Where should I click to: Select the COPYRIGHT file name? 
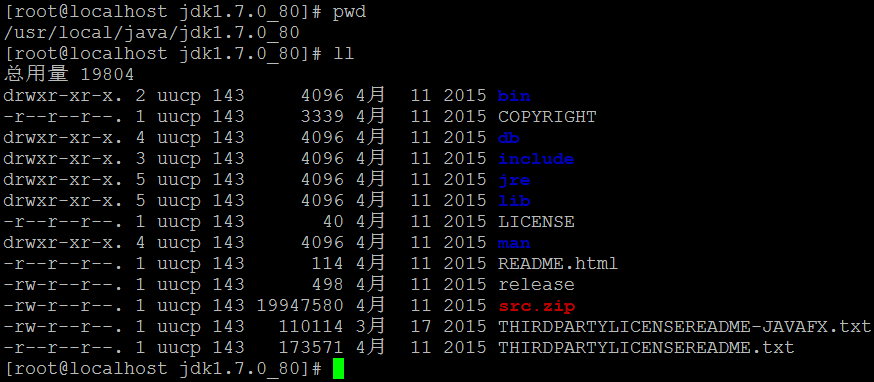pyautogui.click(x=547, y=117)
